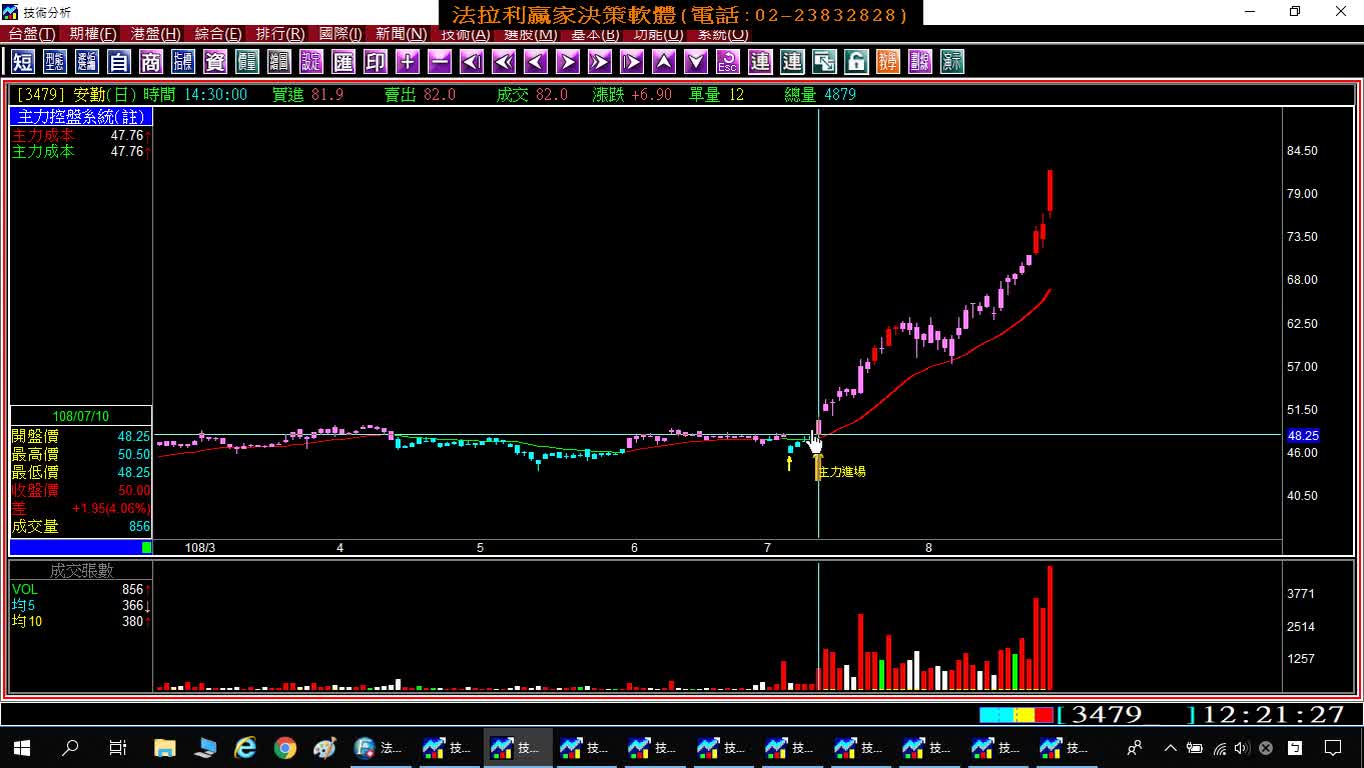
Task: Launch Google Chrome from the taskbar
Action: (285, 747)
